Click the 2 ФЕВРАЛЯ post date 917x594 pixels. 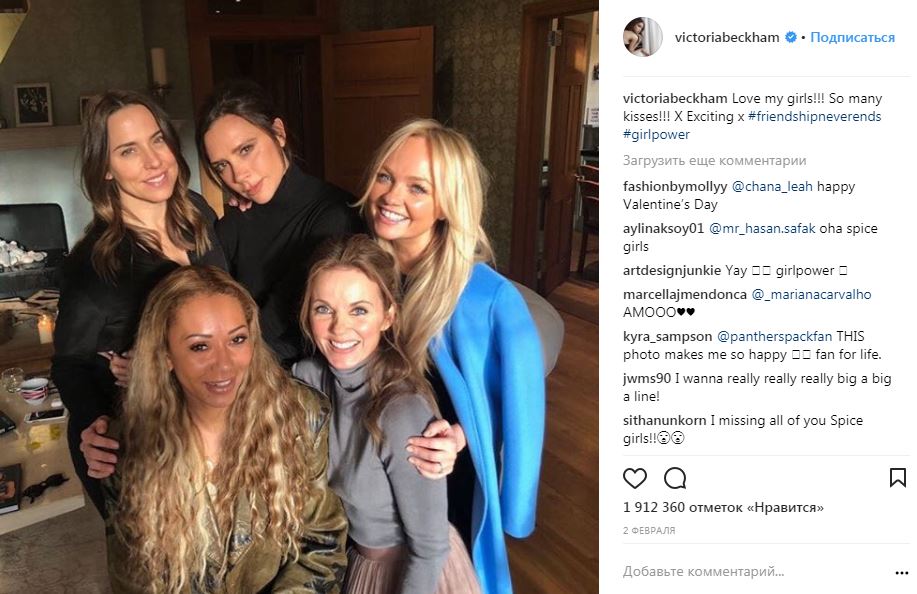pyautogui.click(x=649, y=530)
